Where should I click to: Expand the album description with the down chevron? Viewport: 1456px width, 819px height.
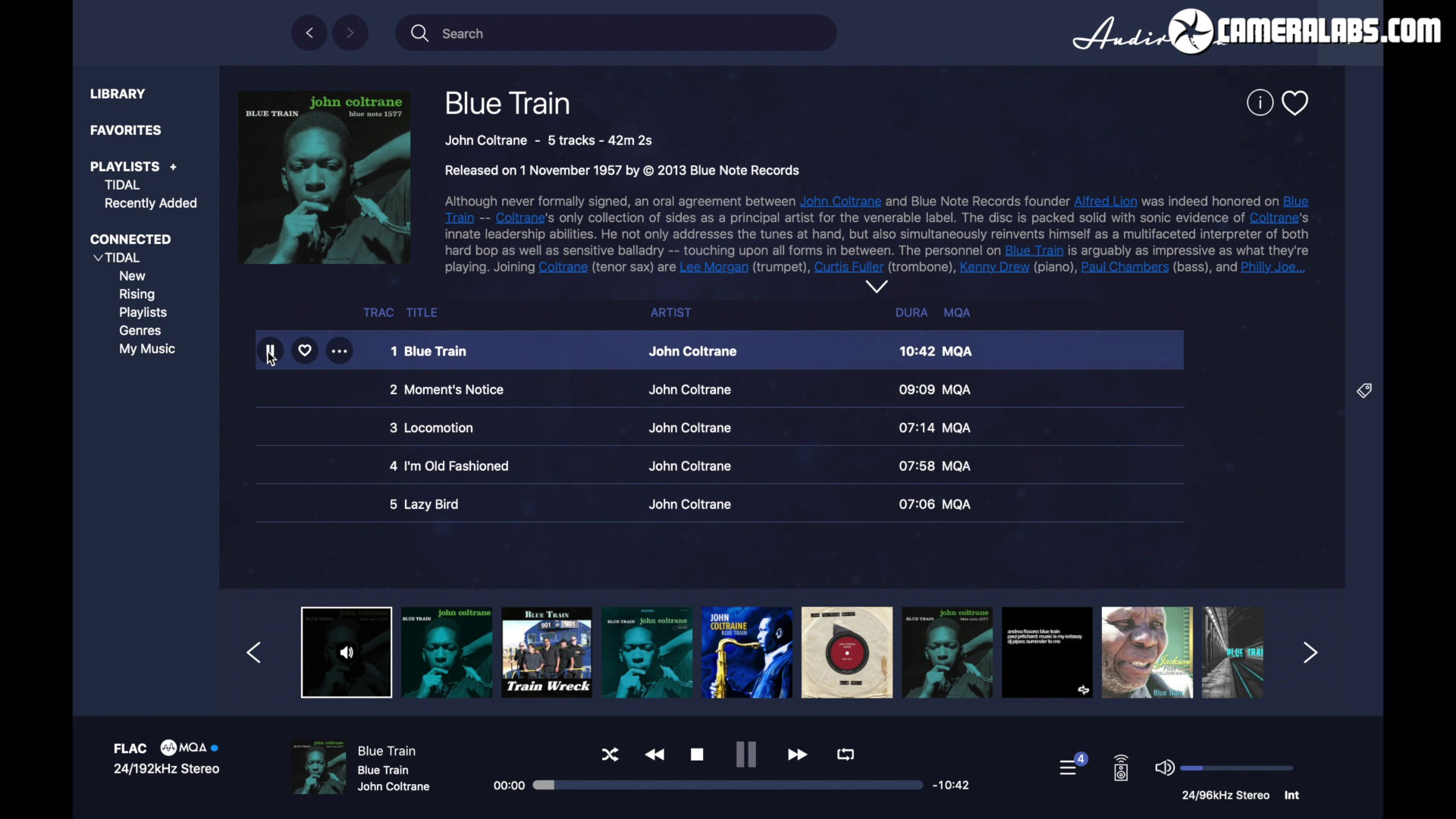[877, 287]
